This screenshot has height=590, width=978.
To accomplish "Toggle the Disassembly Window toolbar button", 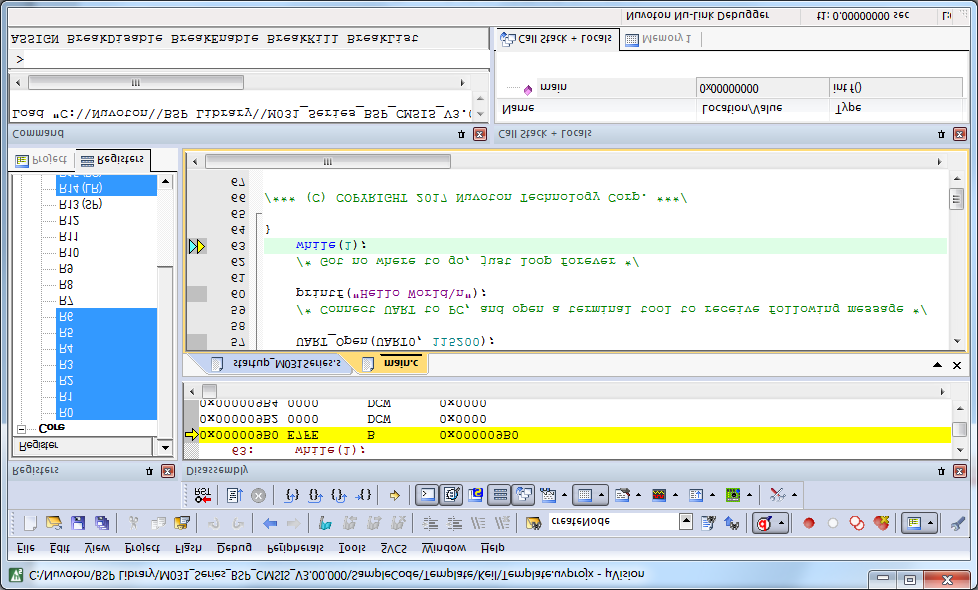I will coord(451,494).
